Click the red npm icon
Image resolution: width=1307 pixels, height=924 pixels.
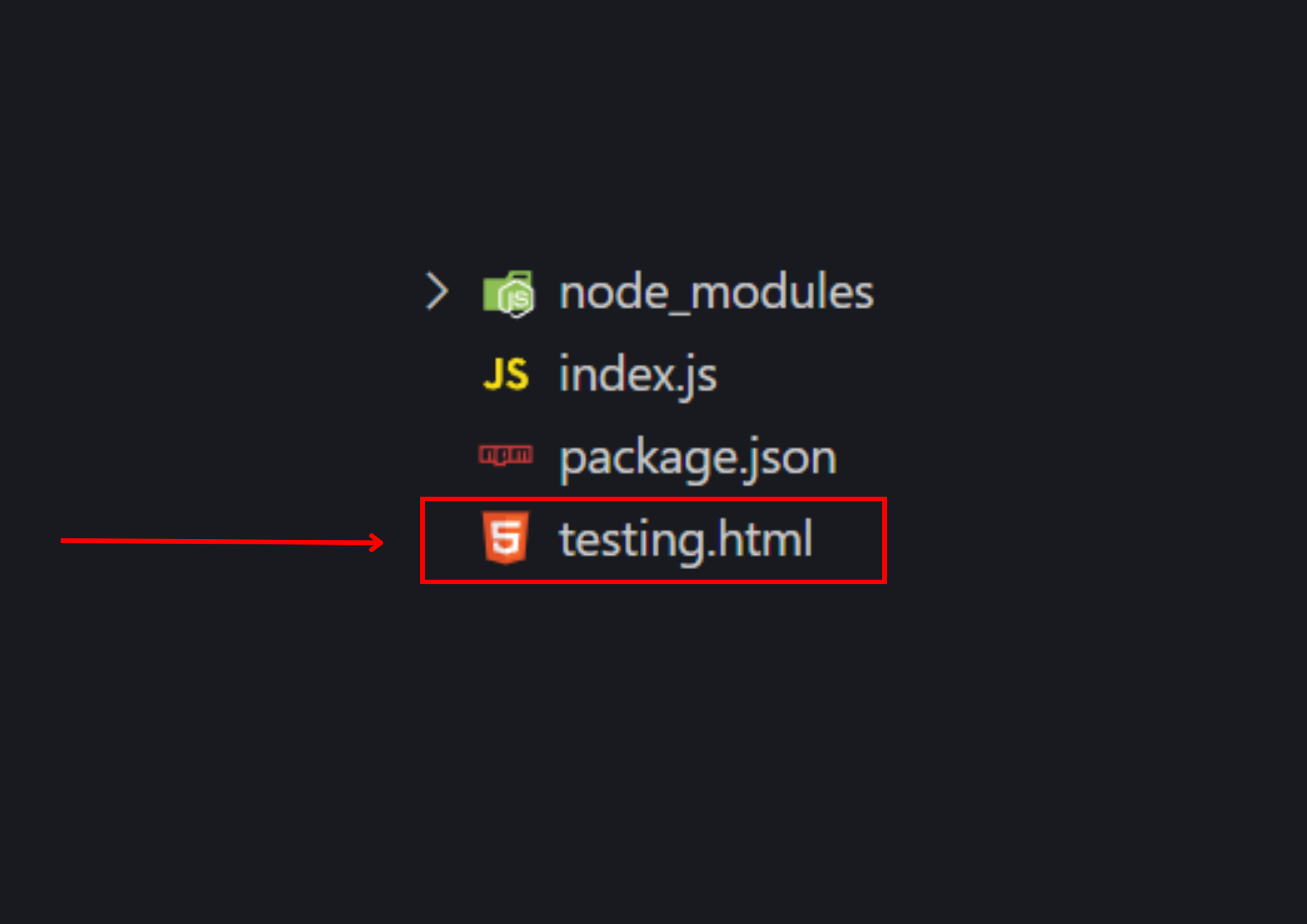(506, 454)
